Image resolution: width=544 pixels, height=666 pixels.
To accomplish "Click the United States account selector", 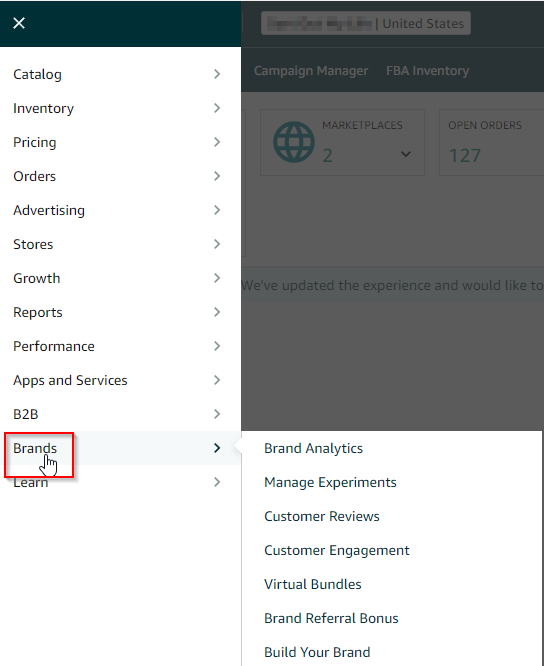I will (x=366, y=23).
